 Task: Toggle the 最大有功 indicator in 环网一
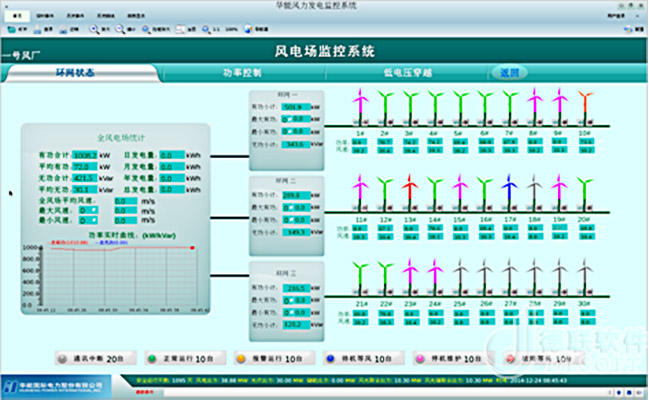[x=287, y=119]
